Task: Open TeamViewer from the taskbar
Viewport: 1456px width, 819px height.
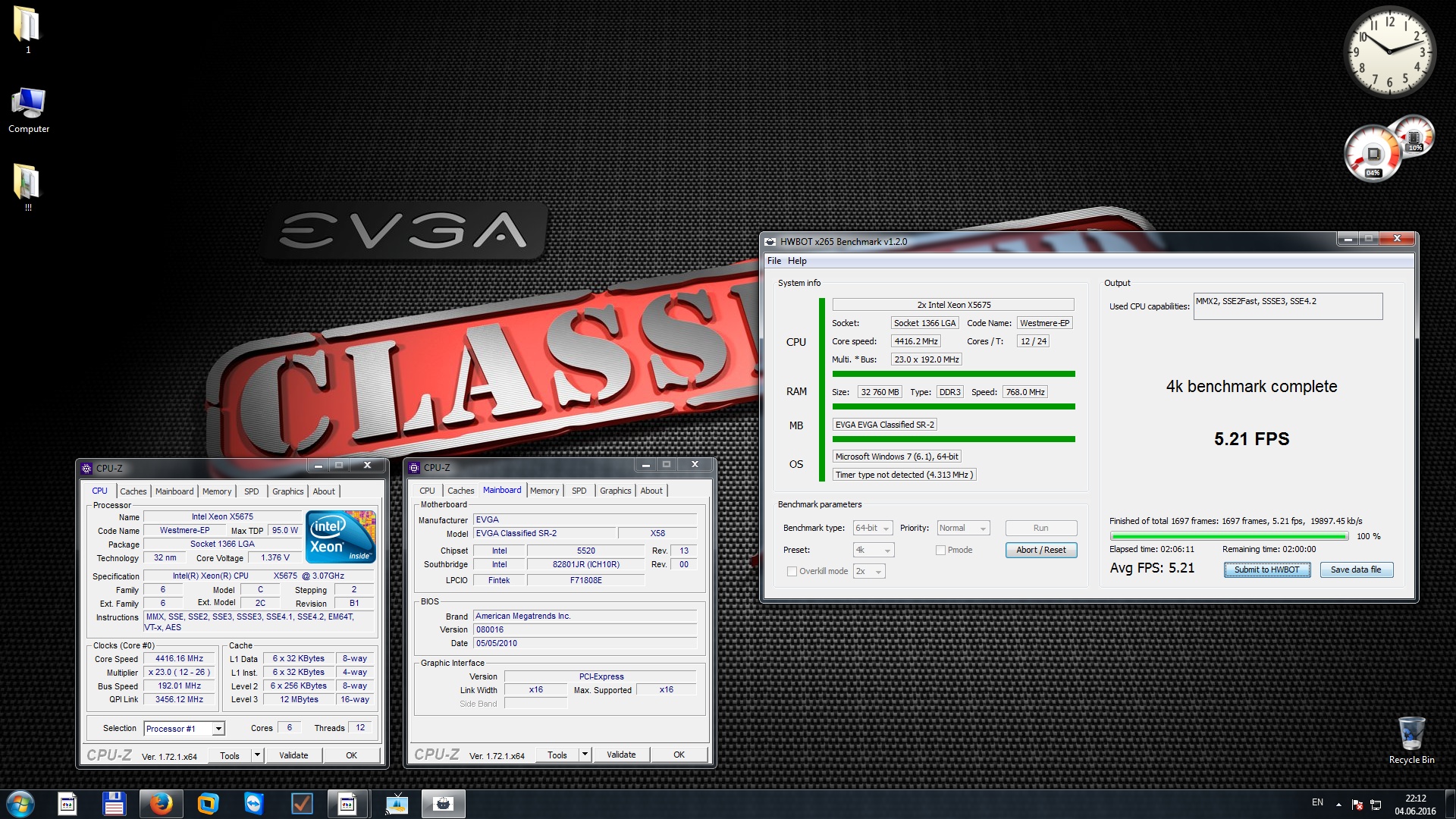Action: coord(254,804)
